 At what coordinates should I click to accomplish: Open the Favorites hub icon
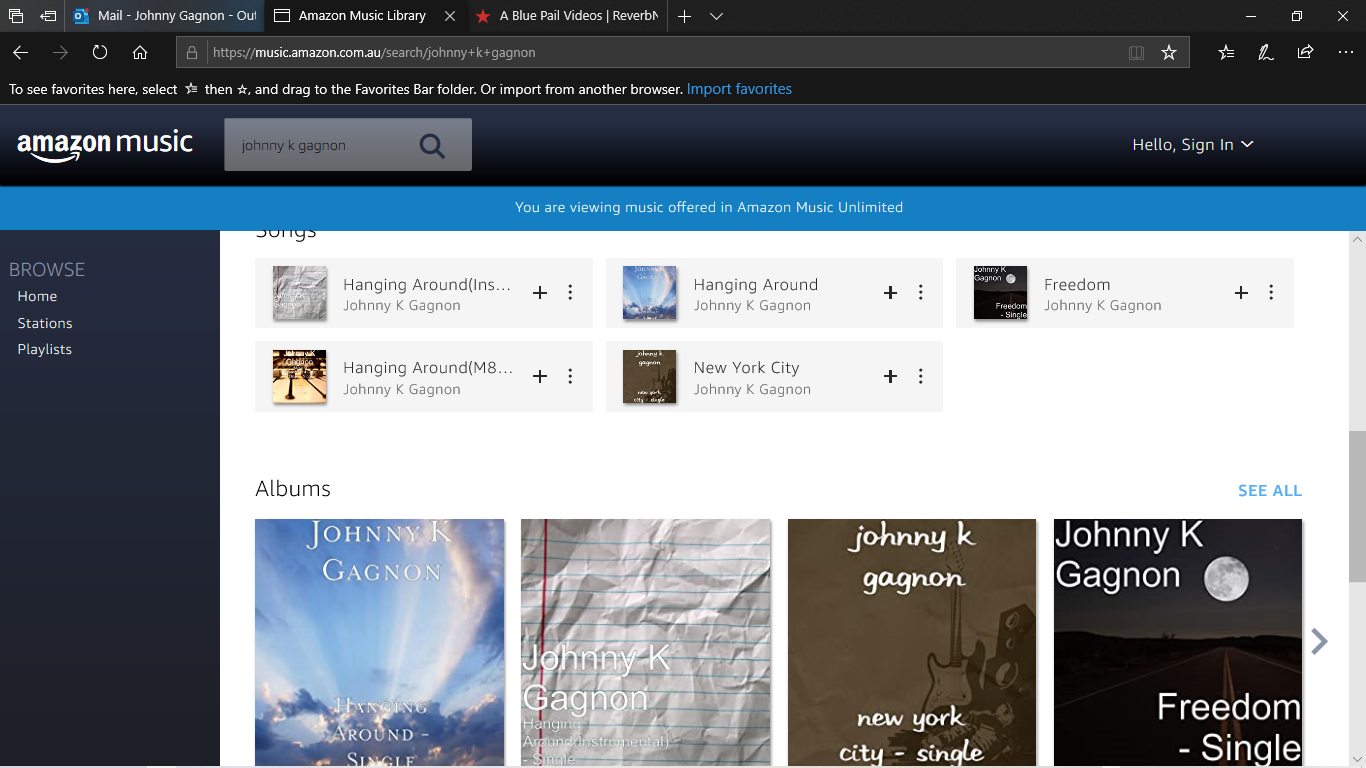1226,52
